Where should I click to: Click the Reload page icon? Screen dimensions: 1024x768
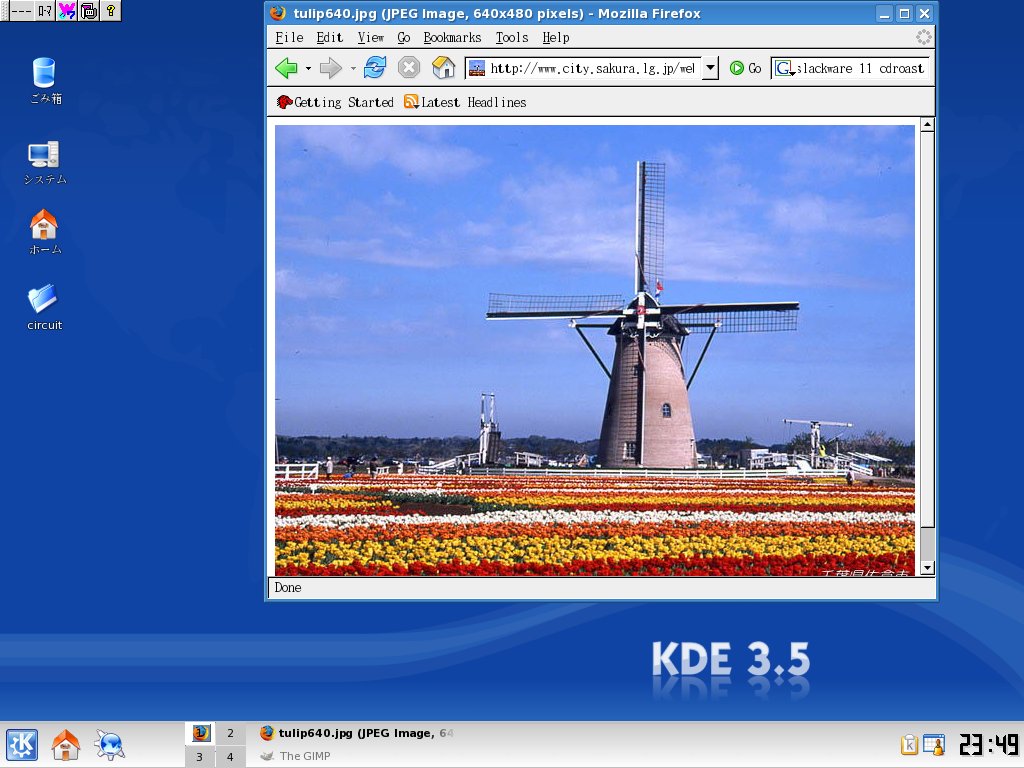(373, 68)
